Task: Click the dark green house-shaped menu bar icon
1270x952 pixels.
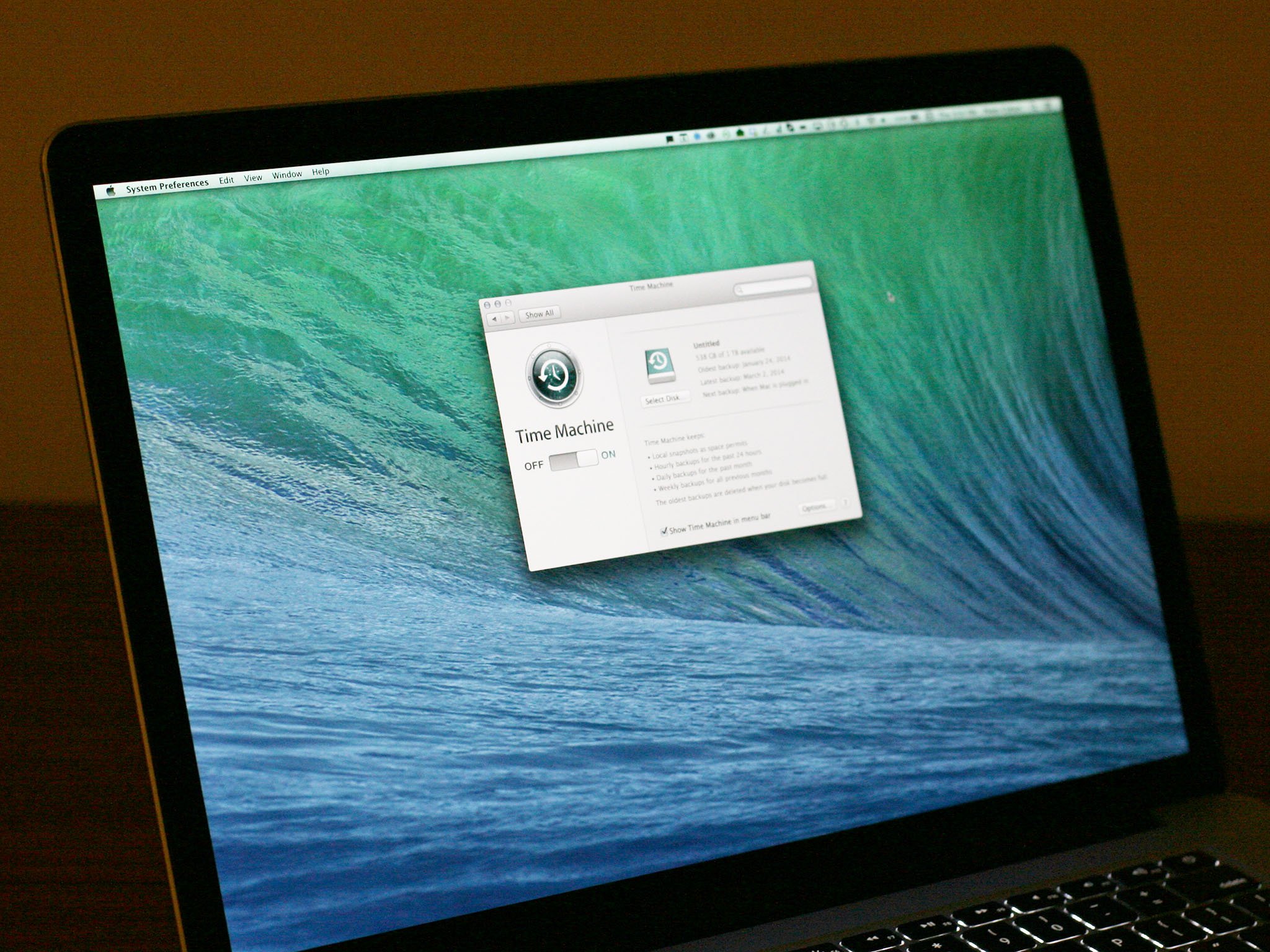Action: point(739,132)
